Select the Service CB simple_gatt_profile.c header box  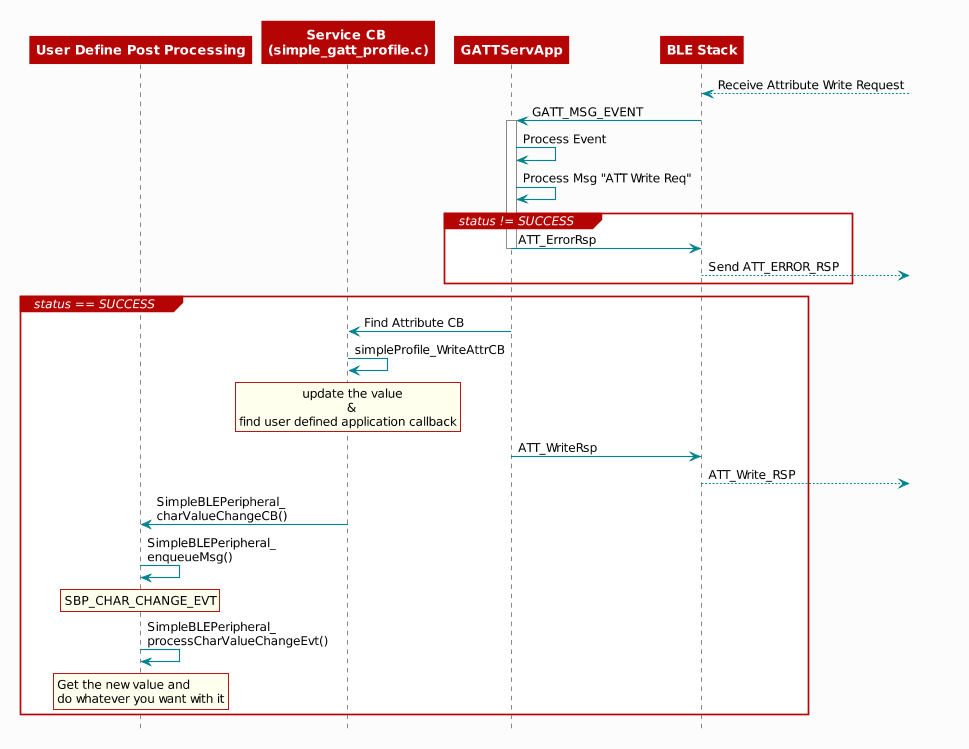click(x=347, y=42)
